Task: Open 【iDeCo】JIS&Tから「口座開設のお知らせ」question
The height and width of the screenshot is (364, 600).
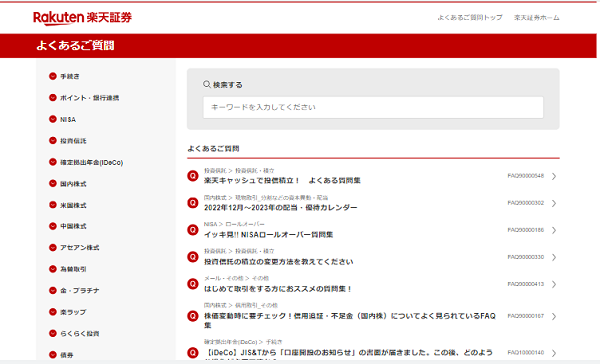Action: (x=348, y=354)
